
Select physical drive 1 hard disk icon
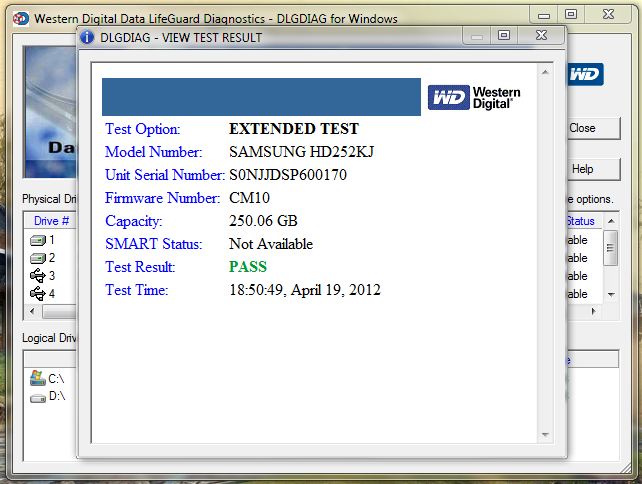click(x=38, y=240)
